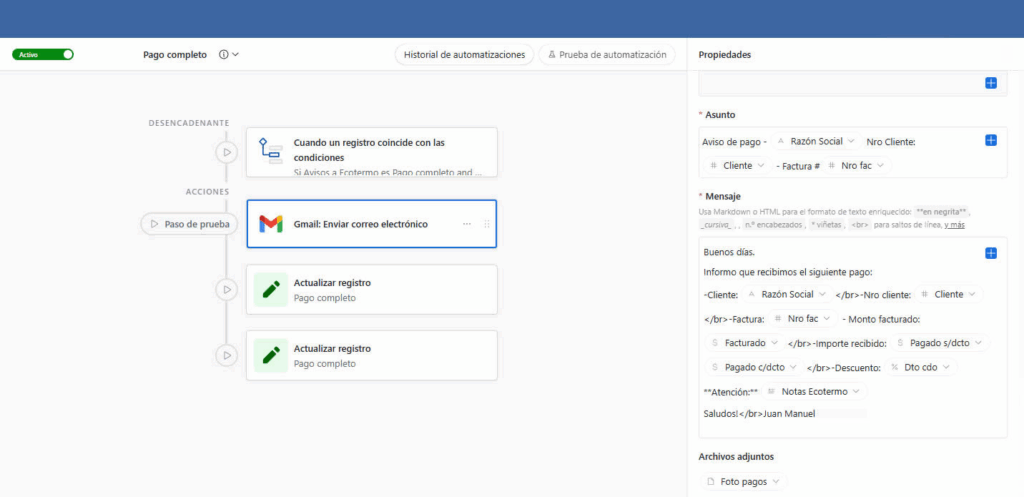Screen dimensions: 1024x497
Task: Click Prueba de automatización button
Action: (607, 55)
